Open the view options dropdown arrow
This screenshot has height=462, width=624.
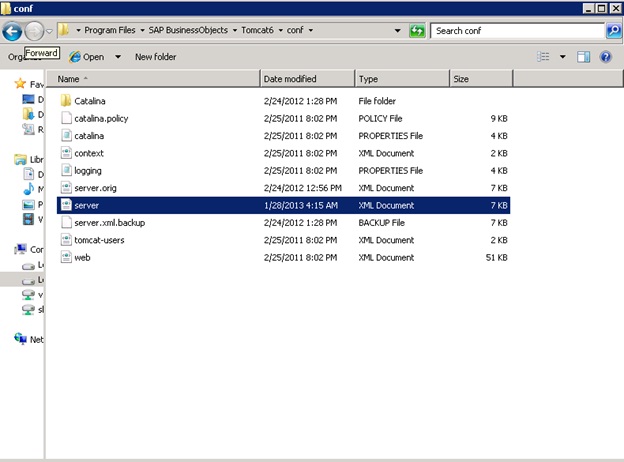point(562,57)
